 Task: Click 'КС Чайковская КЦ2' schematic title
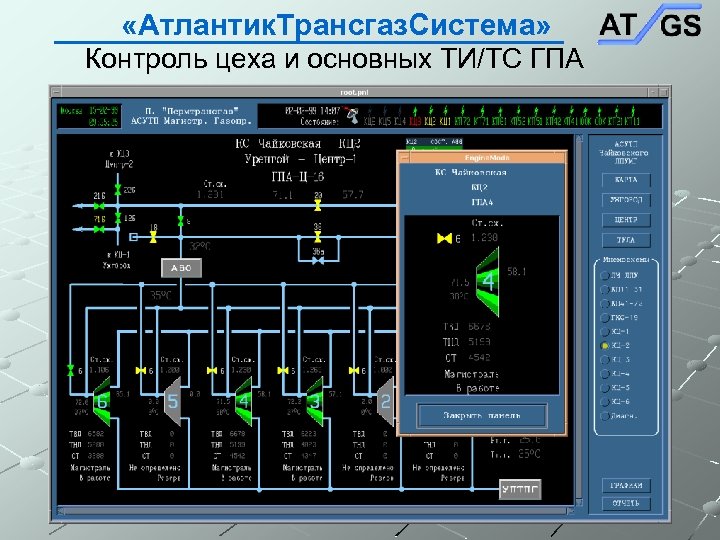tap(298, 144)
